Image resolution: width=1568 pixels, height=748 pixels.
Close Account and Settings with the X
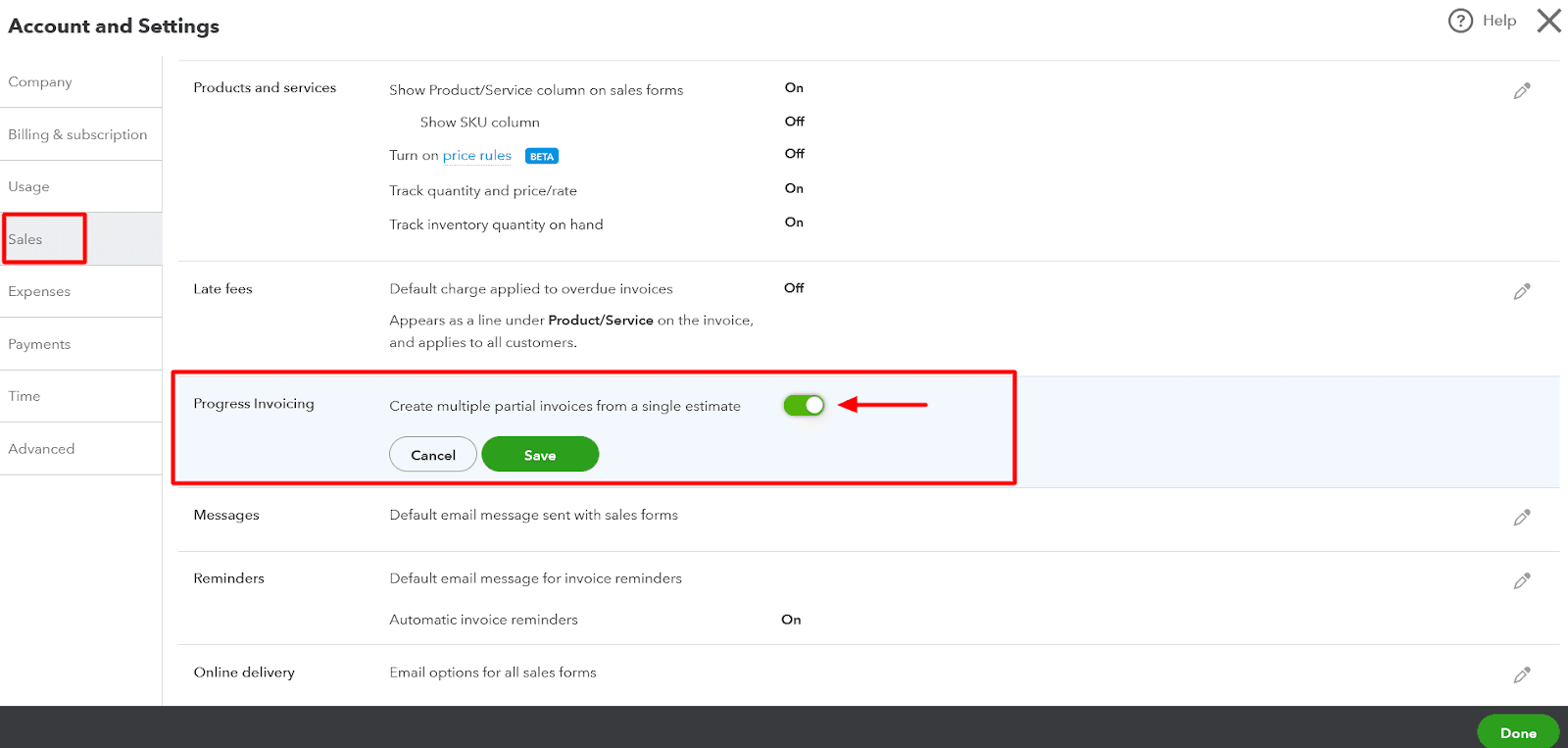tap(1549, 21)
